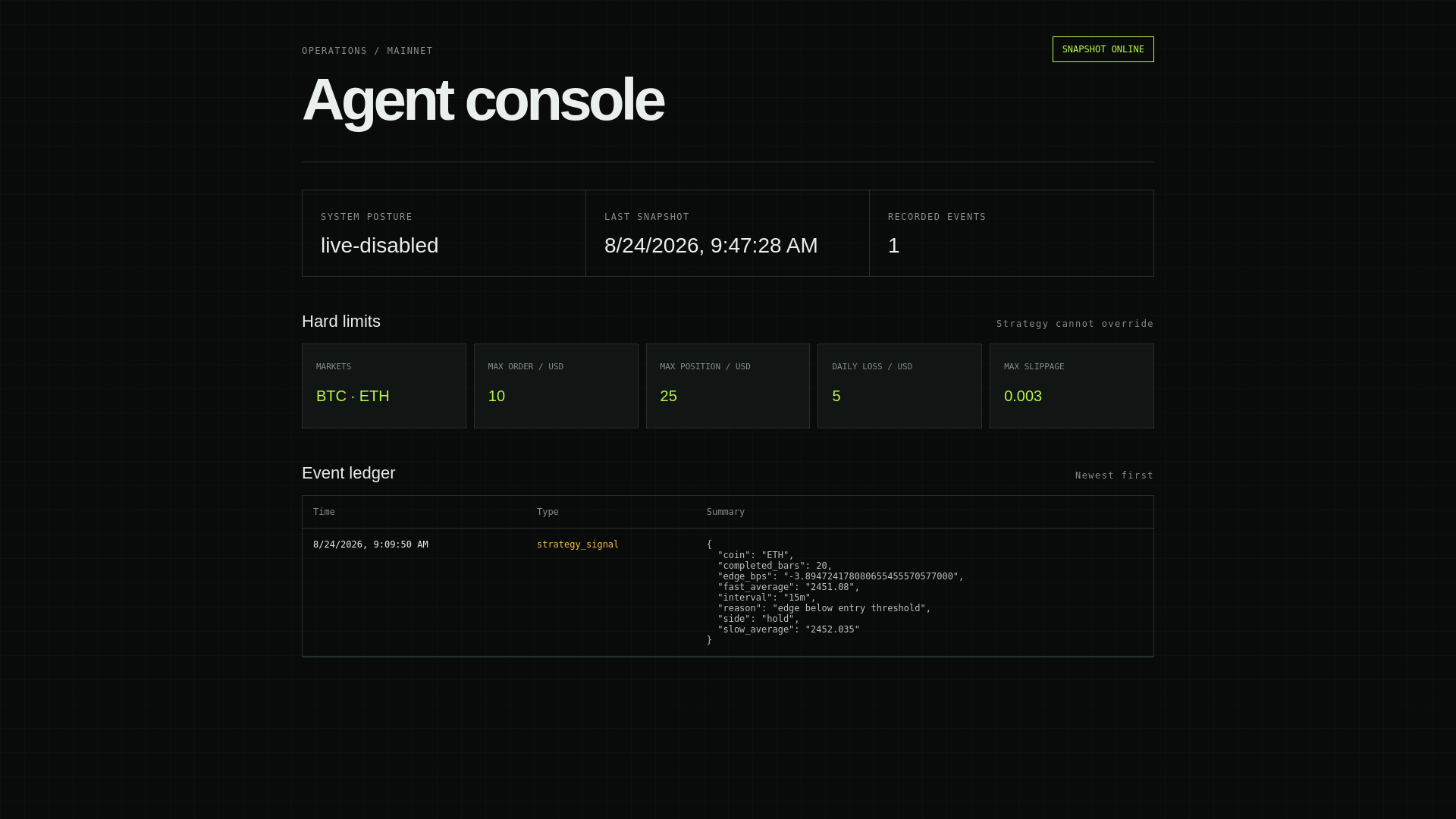The height and width of the screenshot is (819, 1456).
Task: Click the "fast_average": "2451.08" line
Action: pos(789,587)
